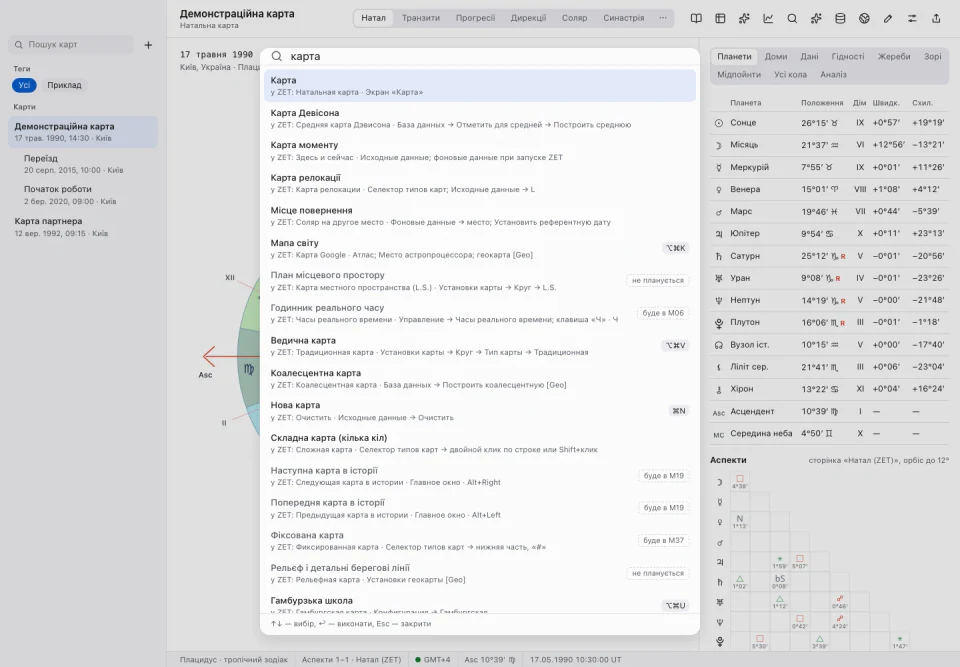Focus the «Пошук карт» search field
The height and width of the screenshot is (667, 960).
70,45
